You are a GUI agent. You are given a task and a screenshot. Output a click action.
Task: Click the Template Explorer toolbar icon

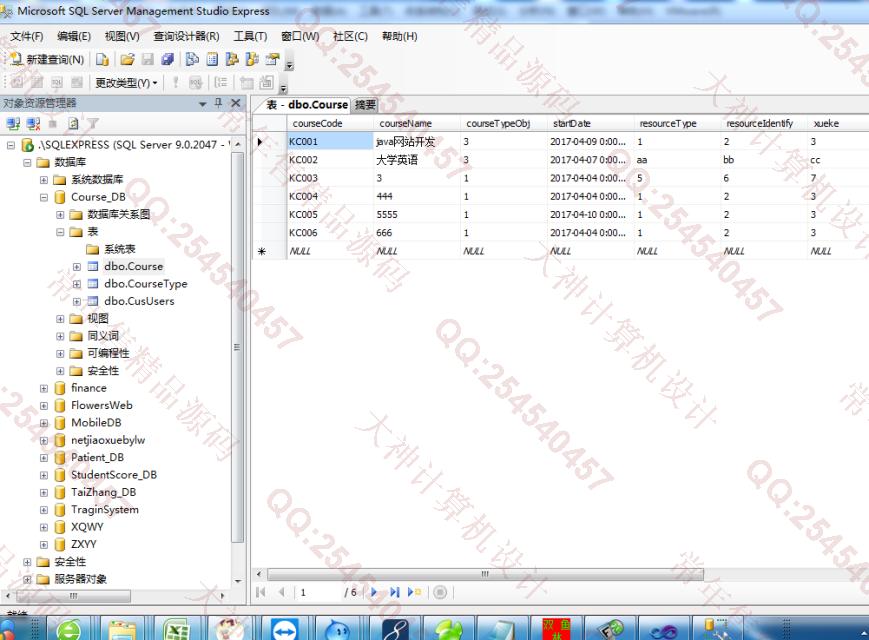click(x=252, y=59)
